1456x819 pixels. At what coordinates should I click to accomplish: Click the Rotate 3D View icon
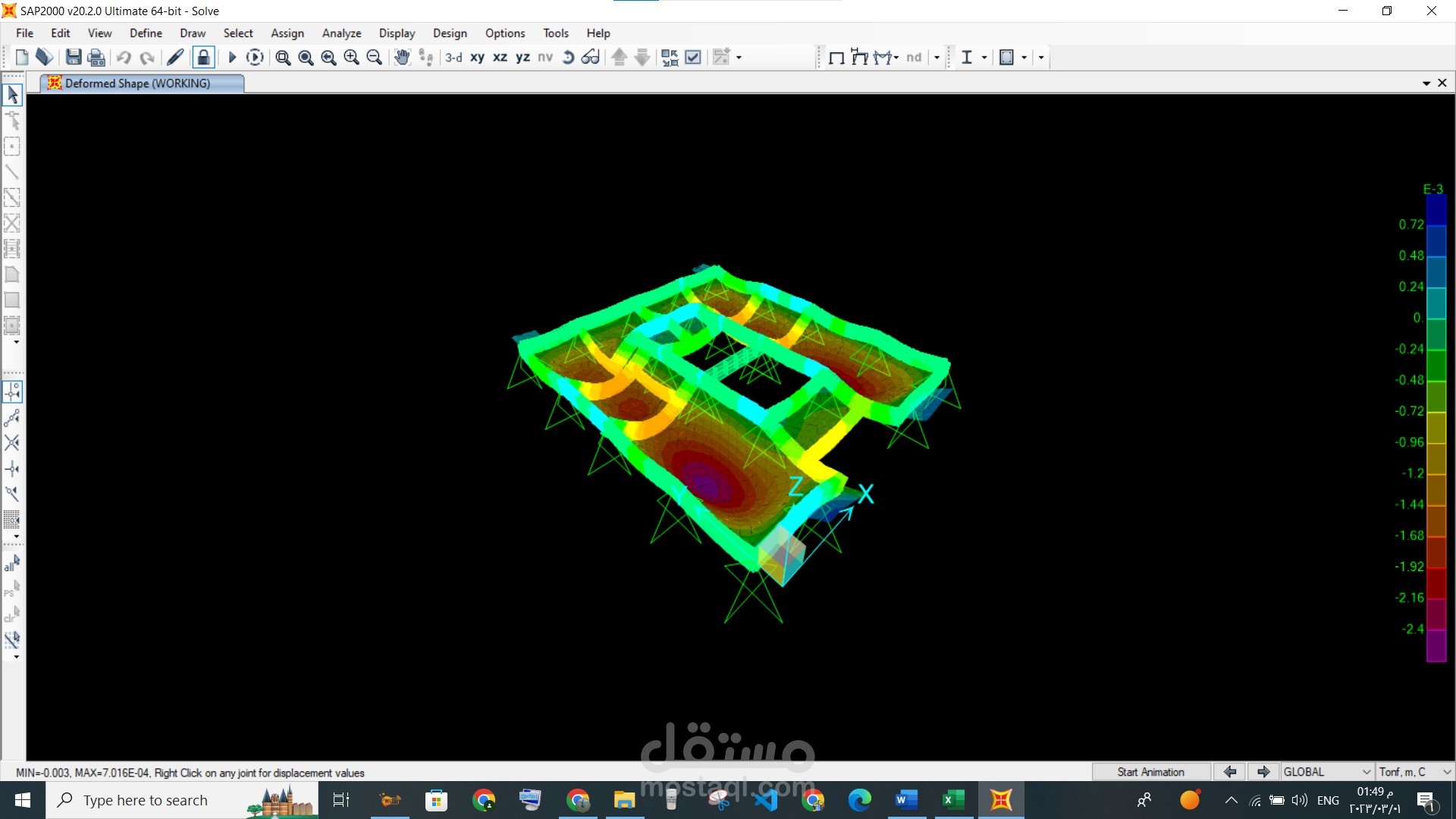[x=568, y=58]
